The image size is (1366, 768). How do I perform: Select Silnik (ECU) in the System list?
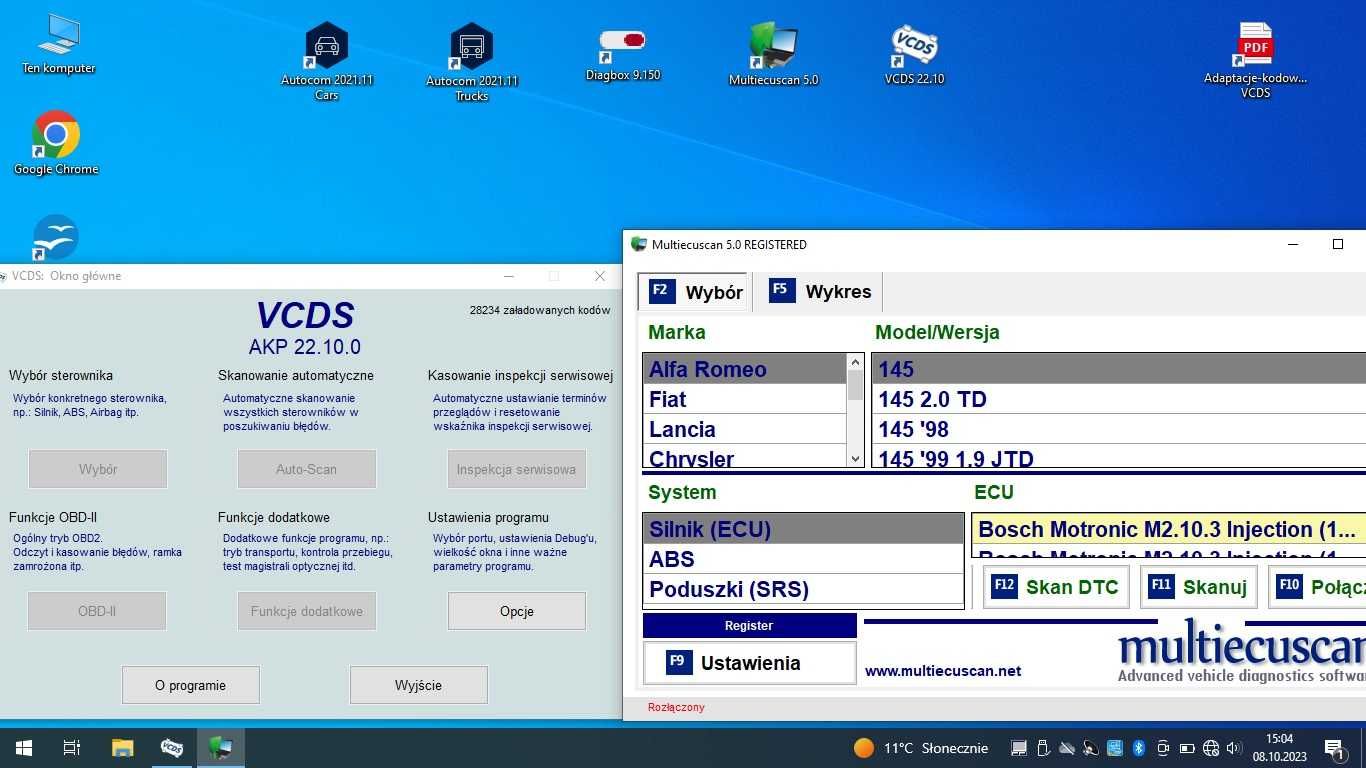click(x=803, y=529)
